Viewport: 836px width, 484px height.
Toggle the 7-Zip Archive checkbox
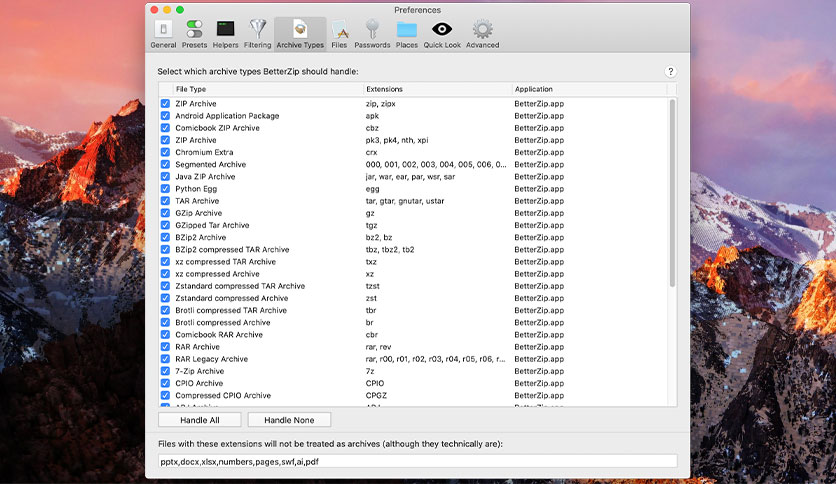165,371
